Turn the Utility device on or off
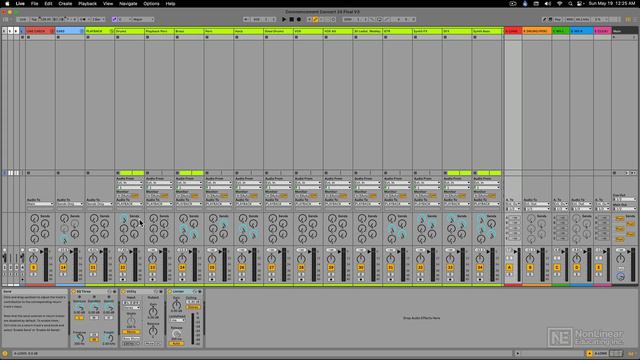640x360 pixels. coord(123,291)
